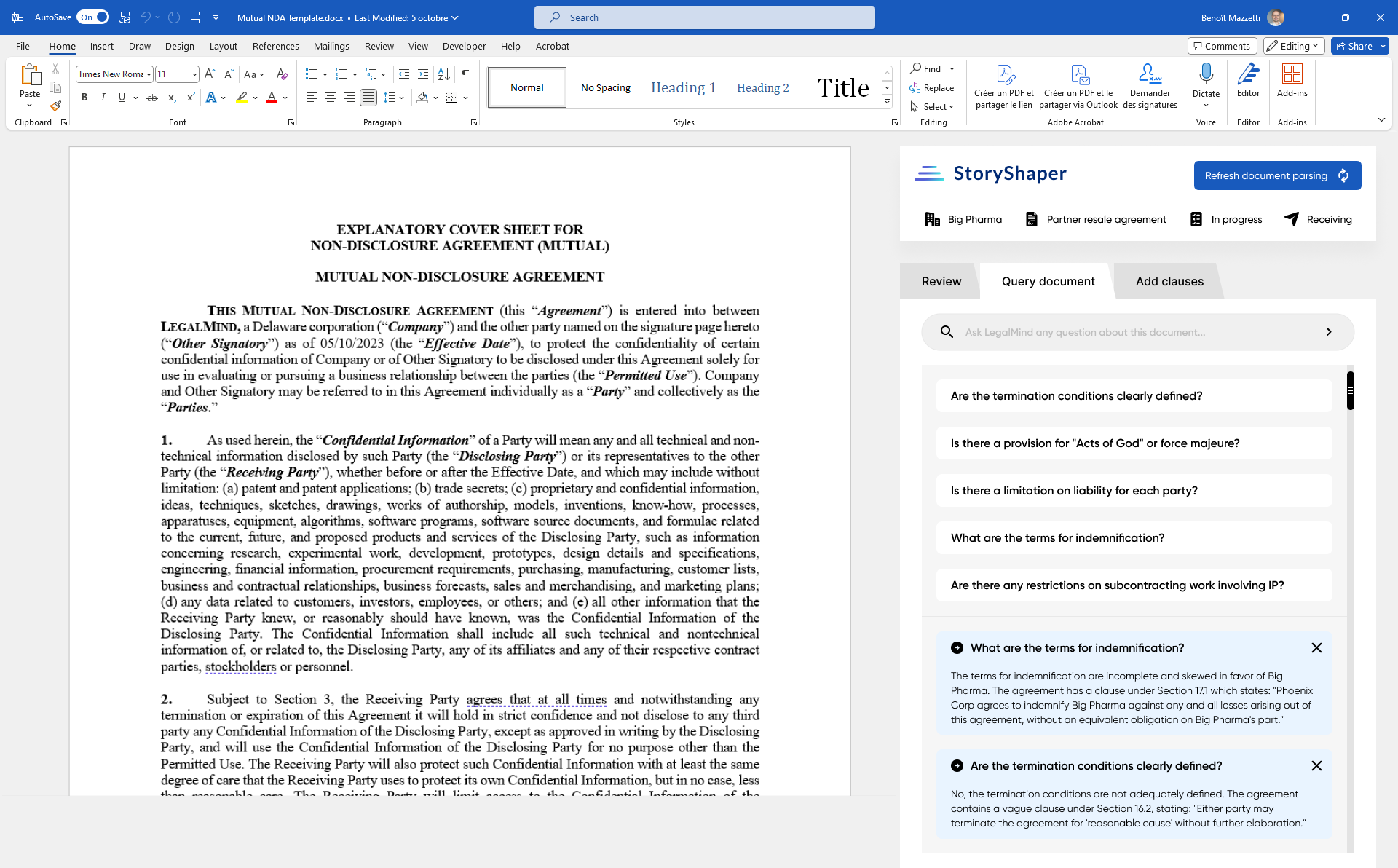1398x868 pixels.
Task: Ask "Is there a provision for Acts of God" question
Action: coord(1134,443)
